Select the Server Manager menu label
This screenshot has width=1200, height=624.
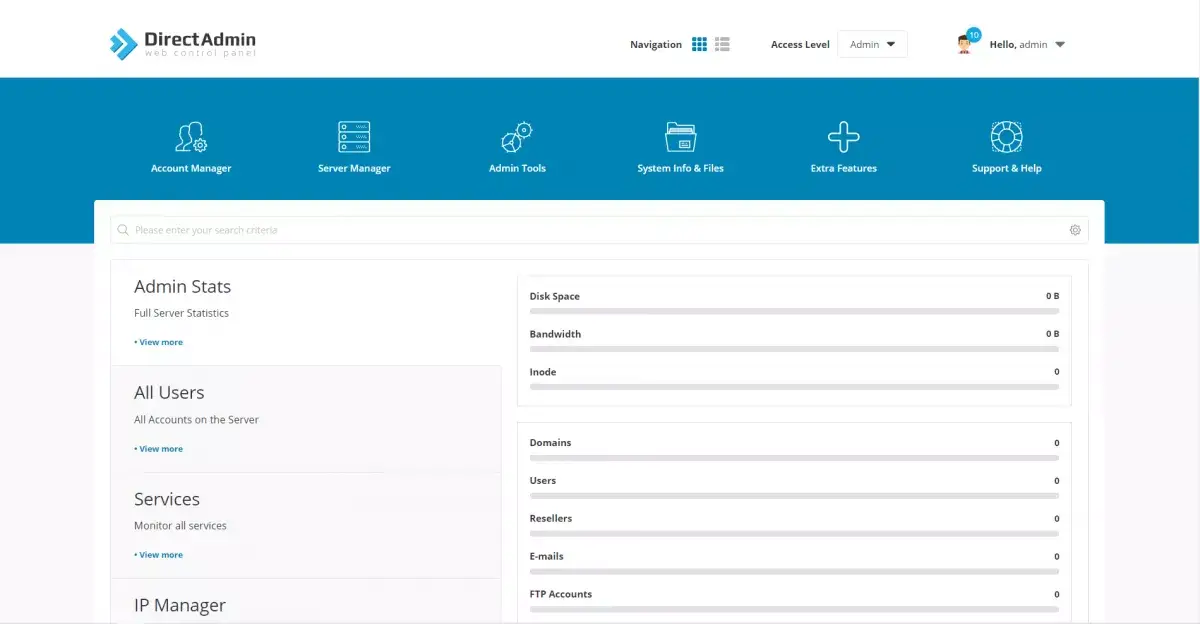354,168
